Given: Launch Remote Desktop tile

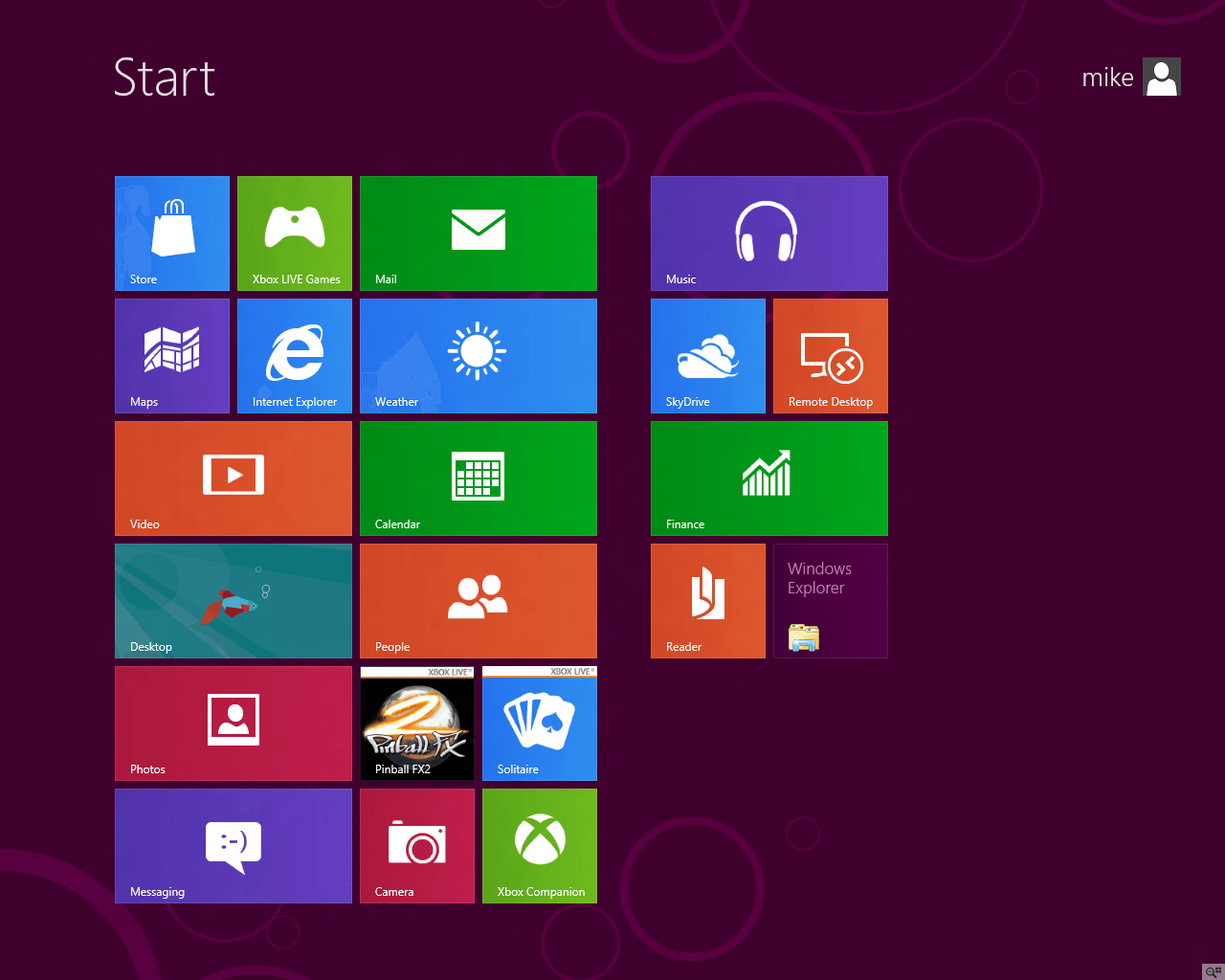Looking at the screenshot, I should (x=831, y=355).
